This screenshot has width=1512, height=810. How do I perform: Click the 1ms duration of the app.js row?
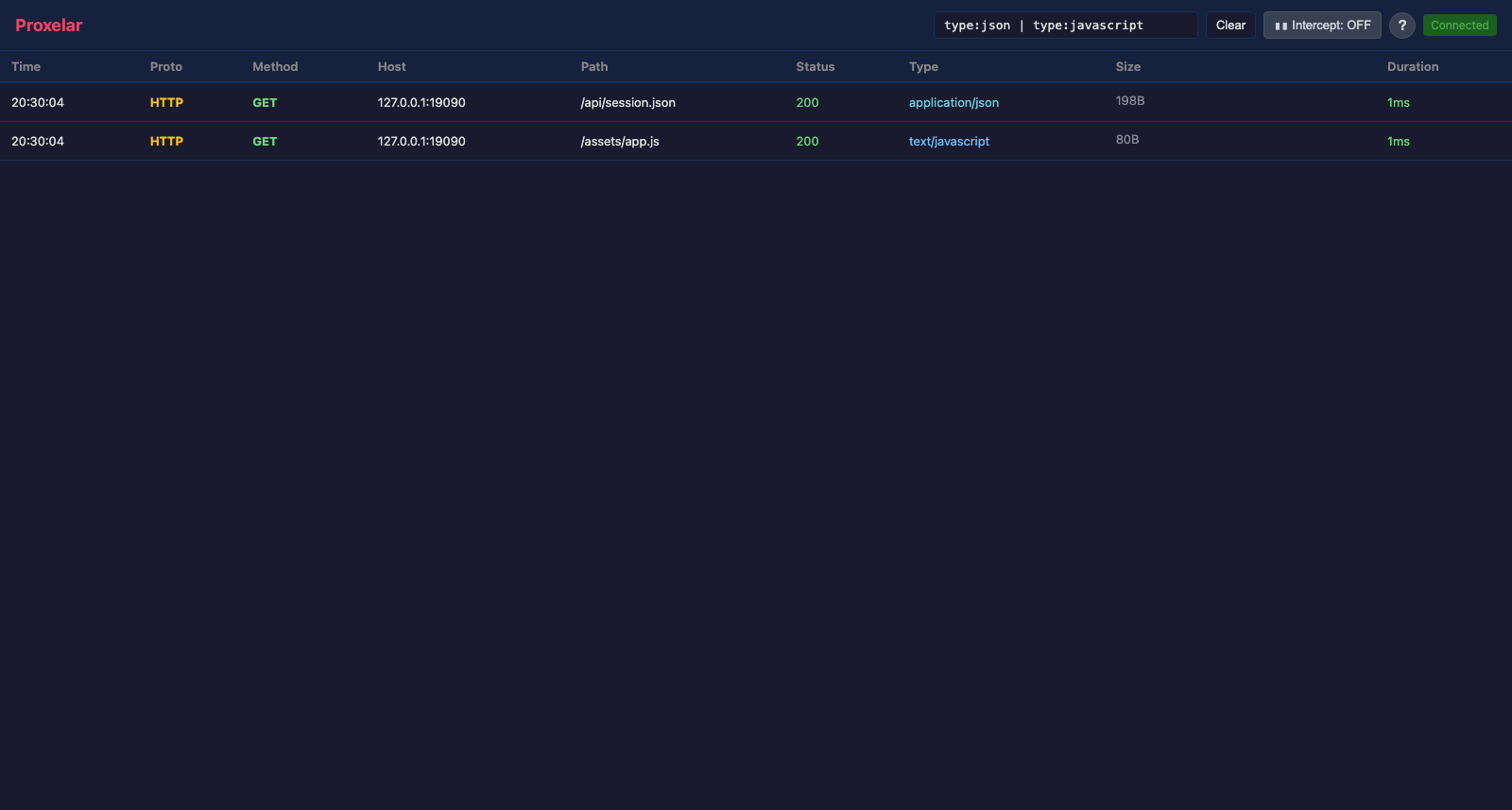[1399, 142]
